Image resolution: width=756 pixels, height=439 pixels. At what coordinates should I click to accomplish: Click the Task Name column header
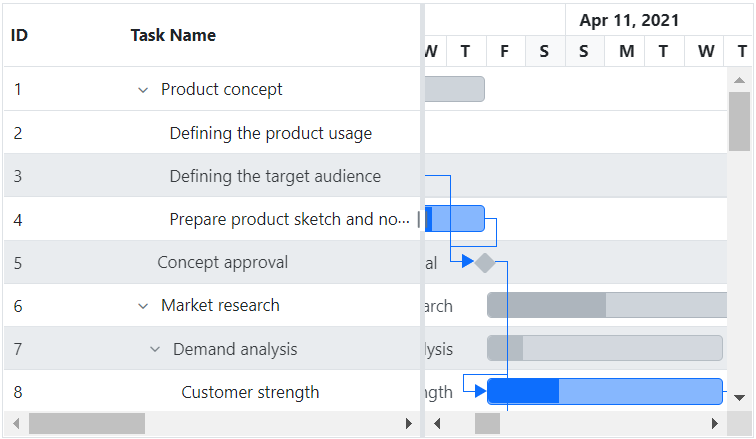pyautogui.click(x=173, y=35)
